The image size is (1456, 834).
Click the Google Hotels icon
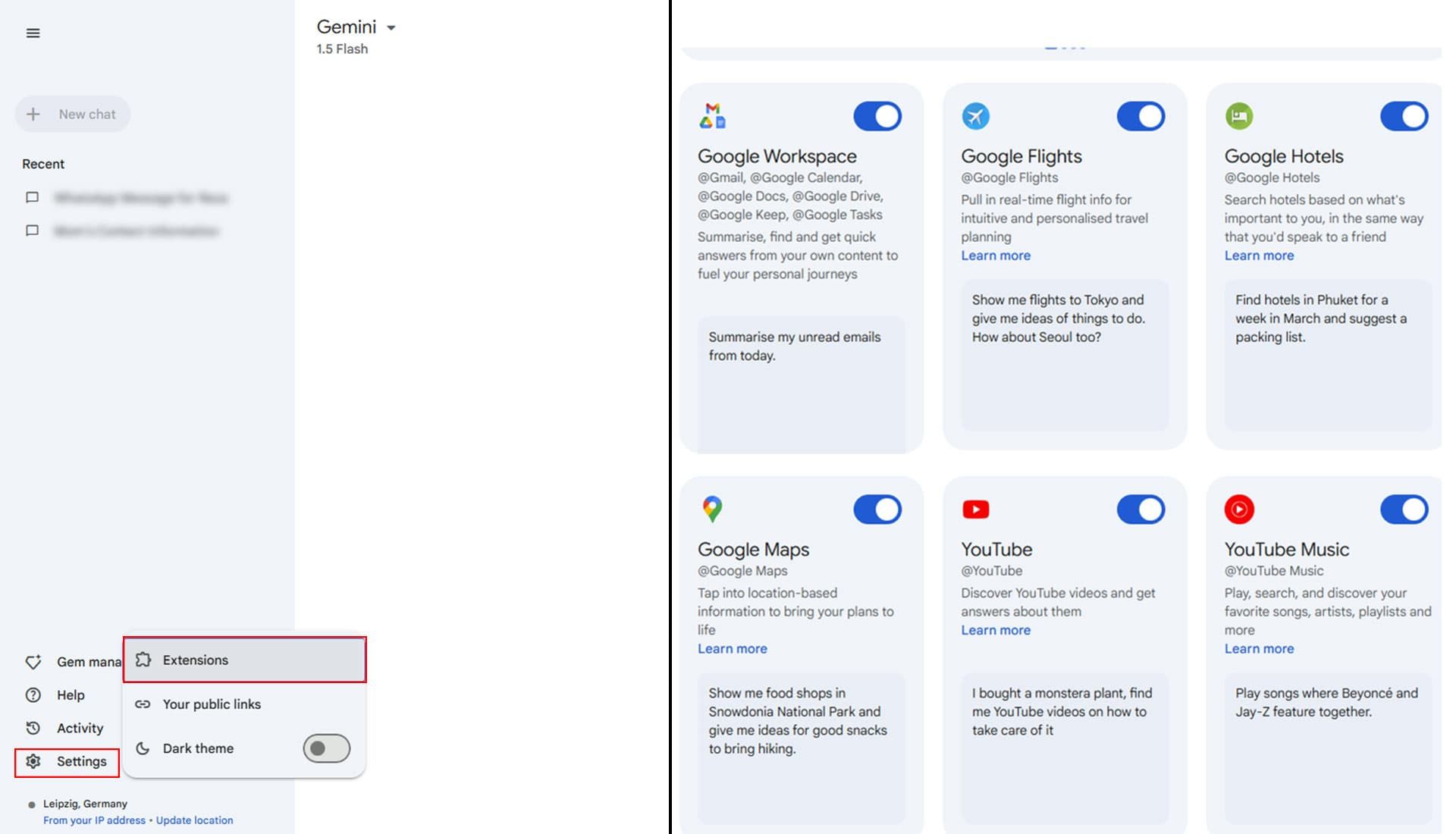[x=1238, y=114]
